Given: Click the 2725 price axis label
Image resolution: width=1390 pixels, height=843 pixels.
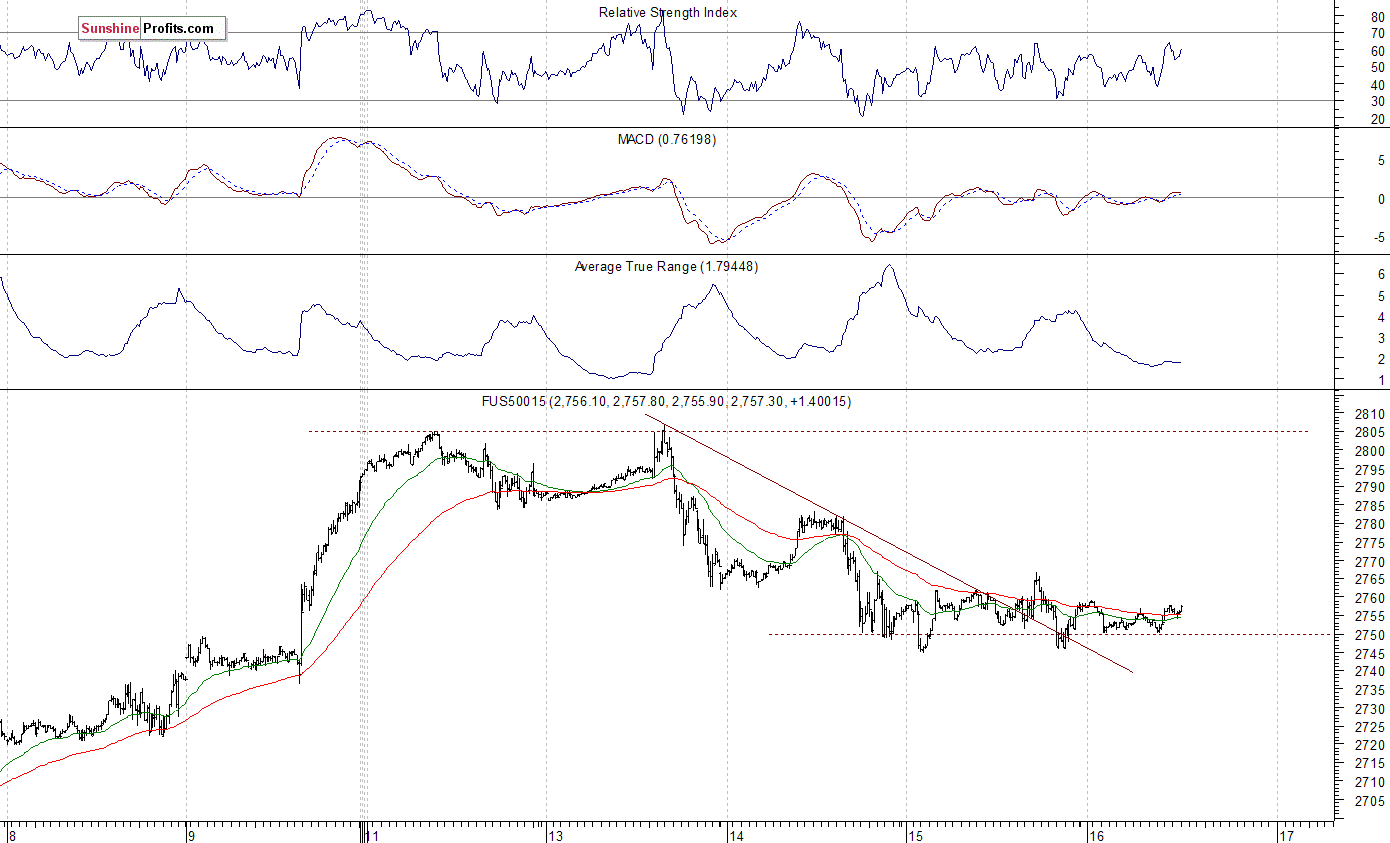Looking at the screenshot, I should point(1370,727).
